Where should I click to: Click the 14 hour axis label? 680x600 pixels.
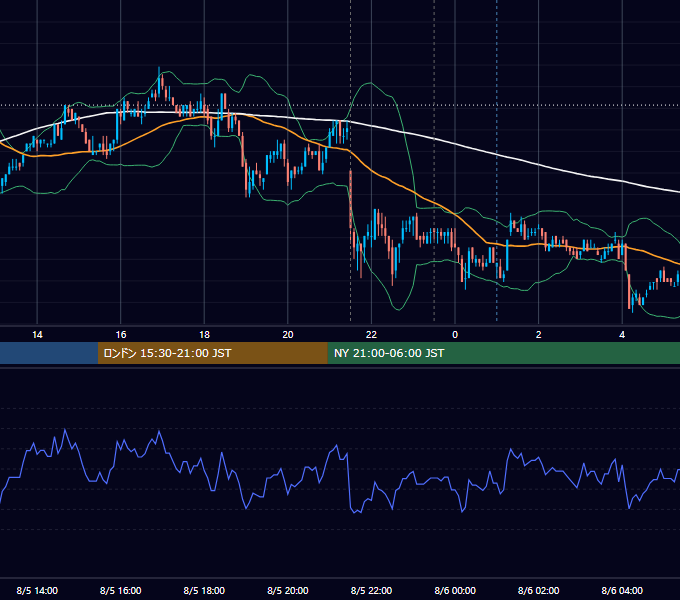point(37,335)
